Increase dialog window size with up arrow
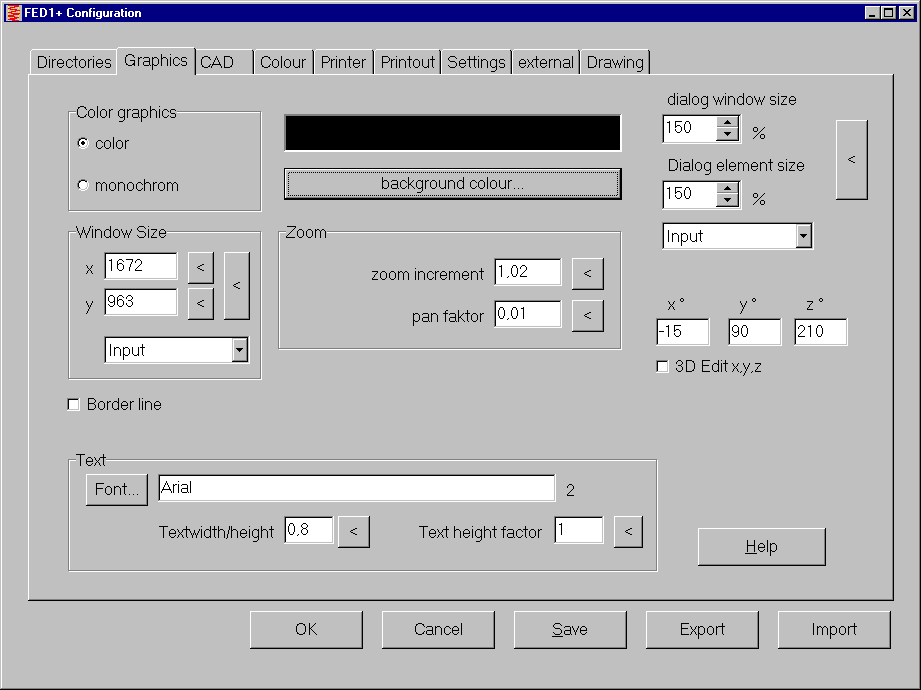The image size is (921, 690). [x=728, y=123]
